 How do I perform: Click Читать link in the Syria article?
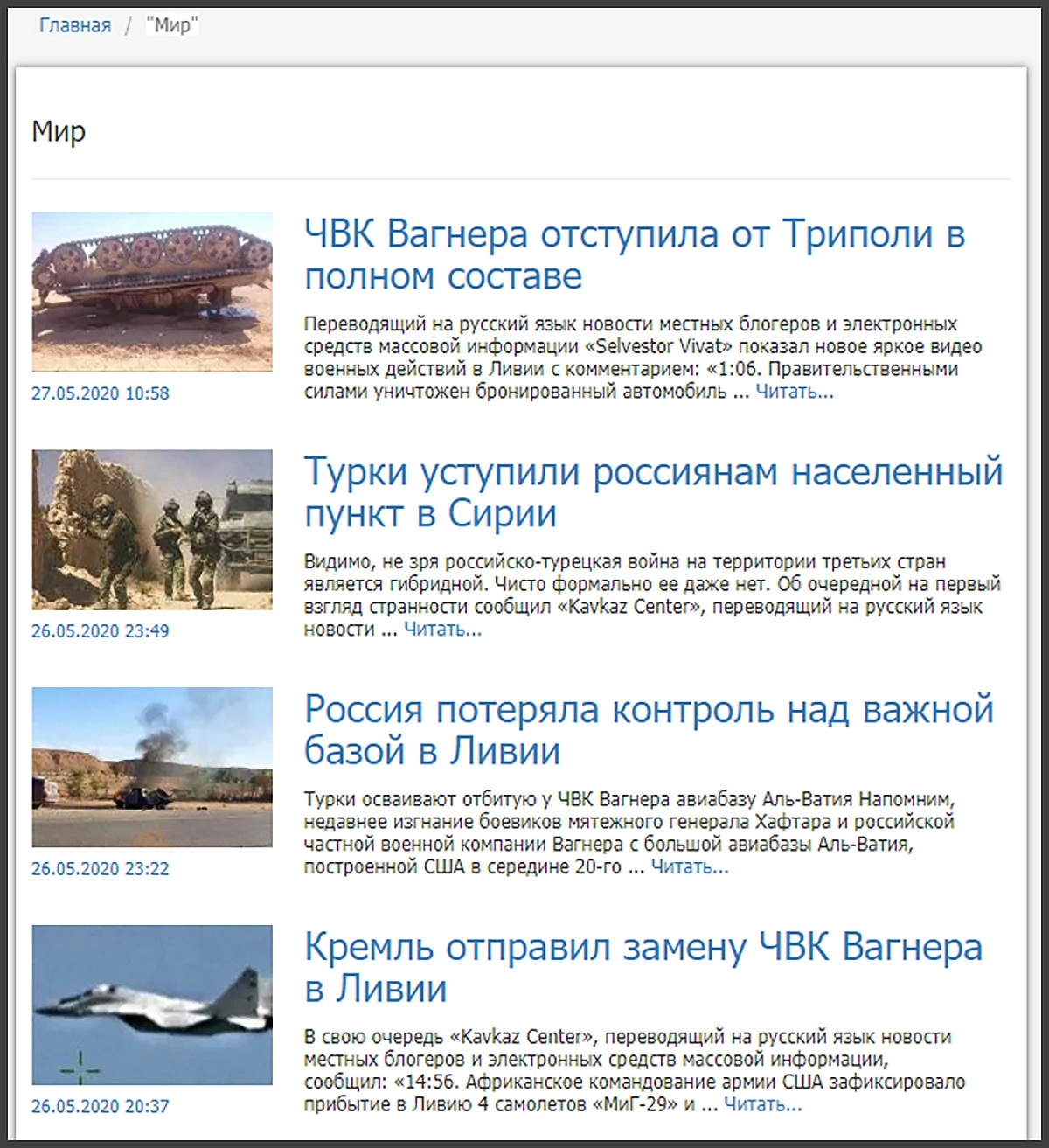click(442, 630)
